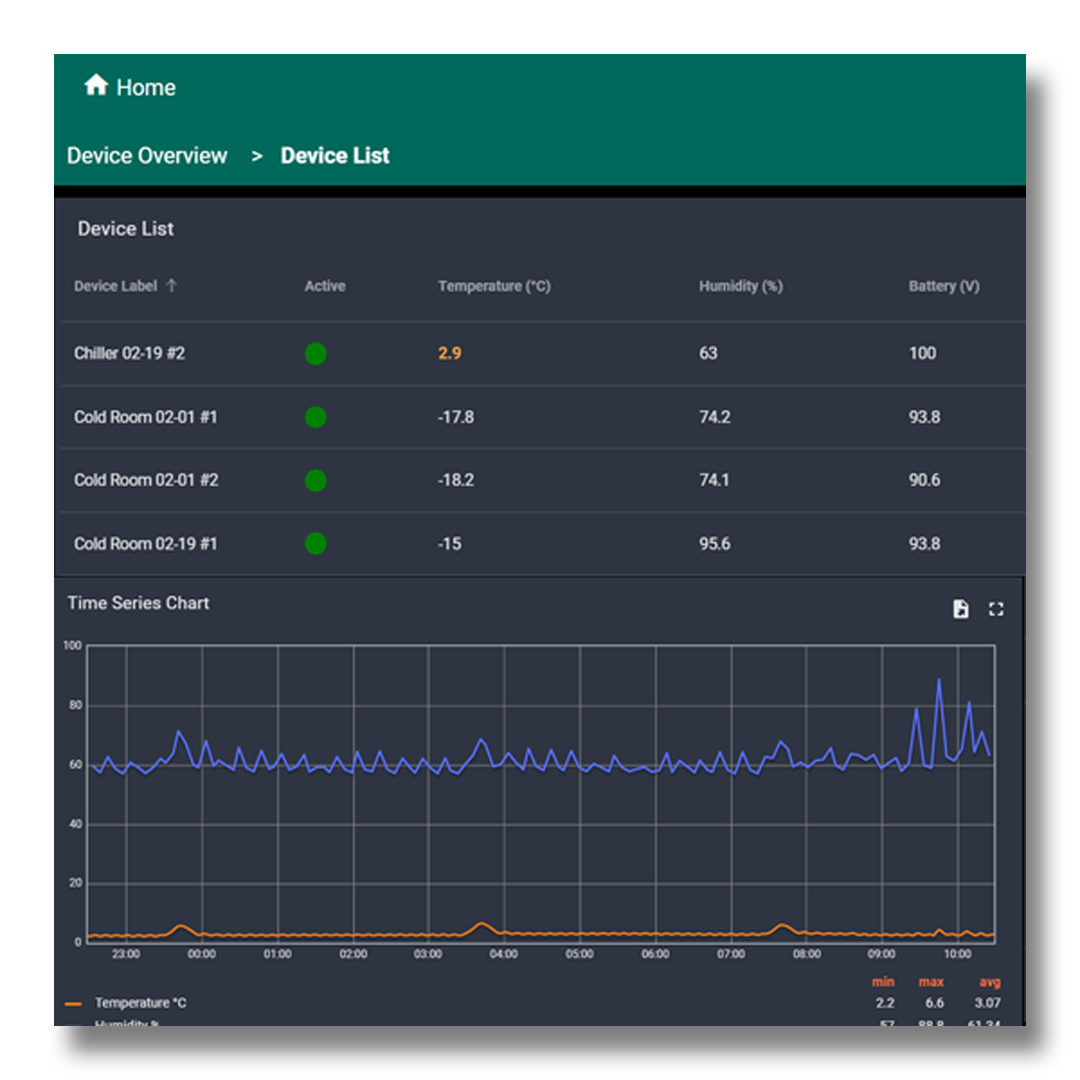Sort by Active column header
1080x1080 pixels.
coord(325,286)
